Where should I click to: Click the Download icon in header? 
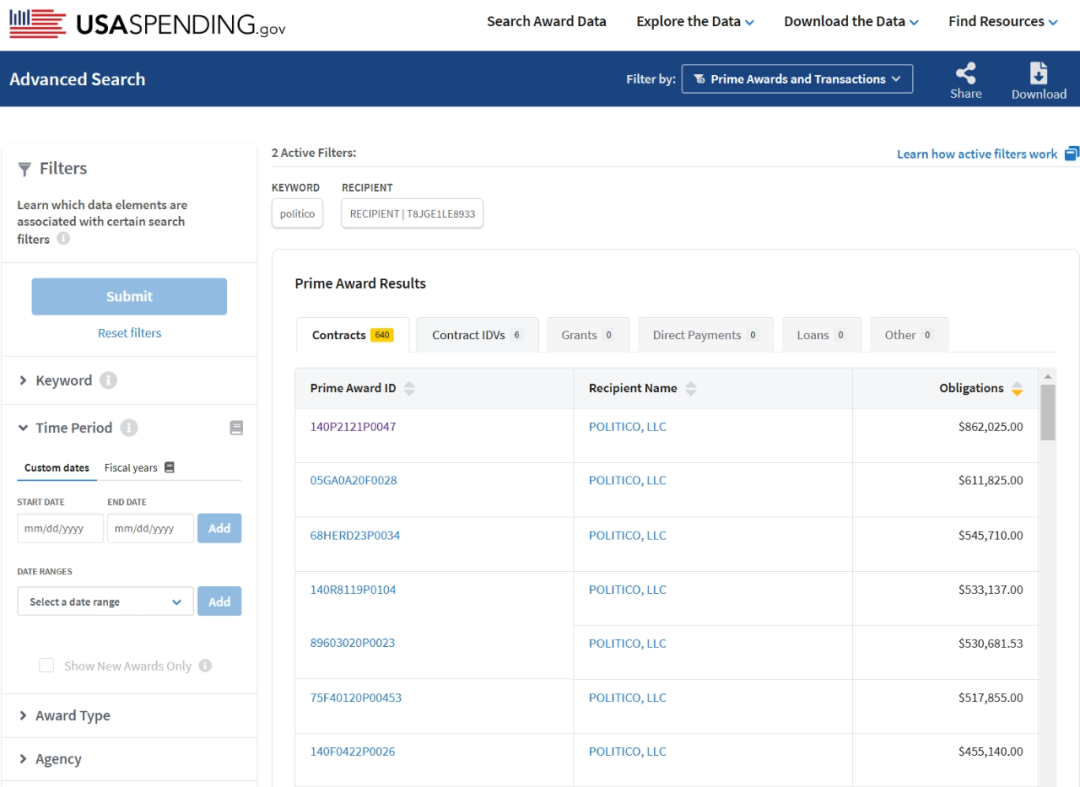click(x=1038, y=73)
